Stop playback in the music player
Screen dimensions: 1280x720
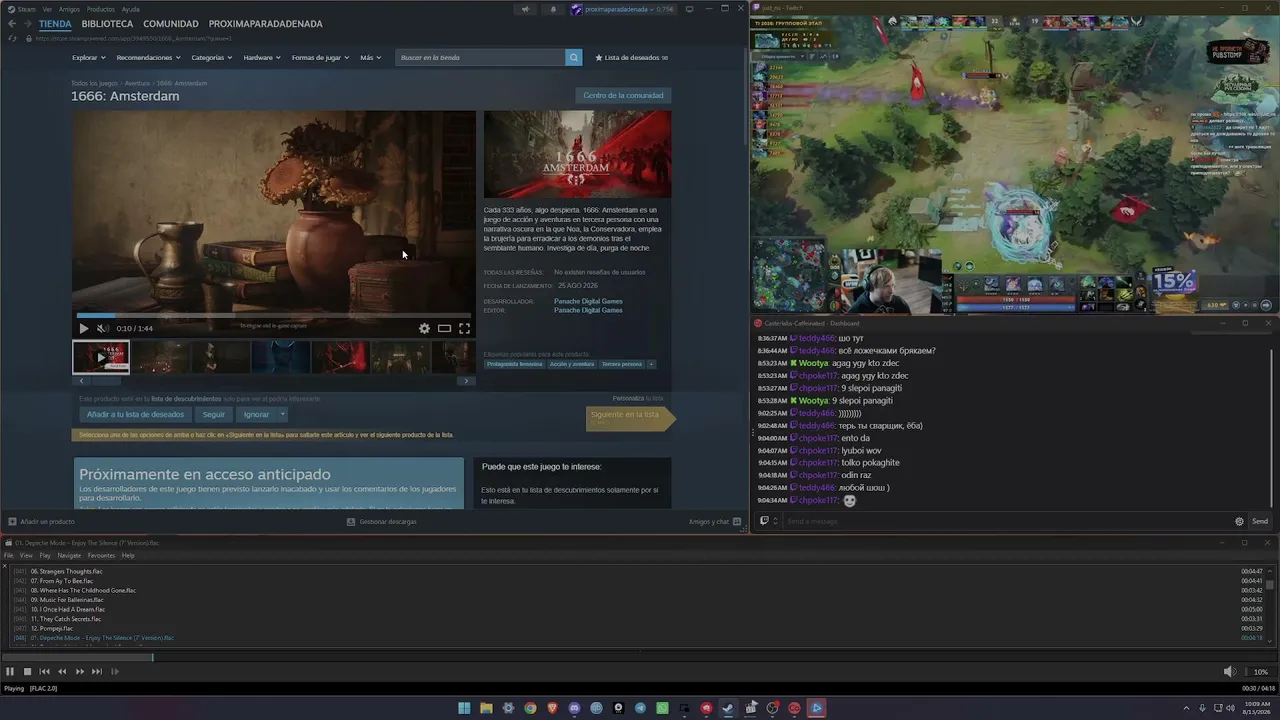click(x=27, y=672)
